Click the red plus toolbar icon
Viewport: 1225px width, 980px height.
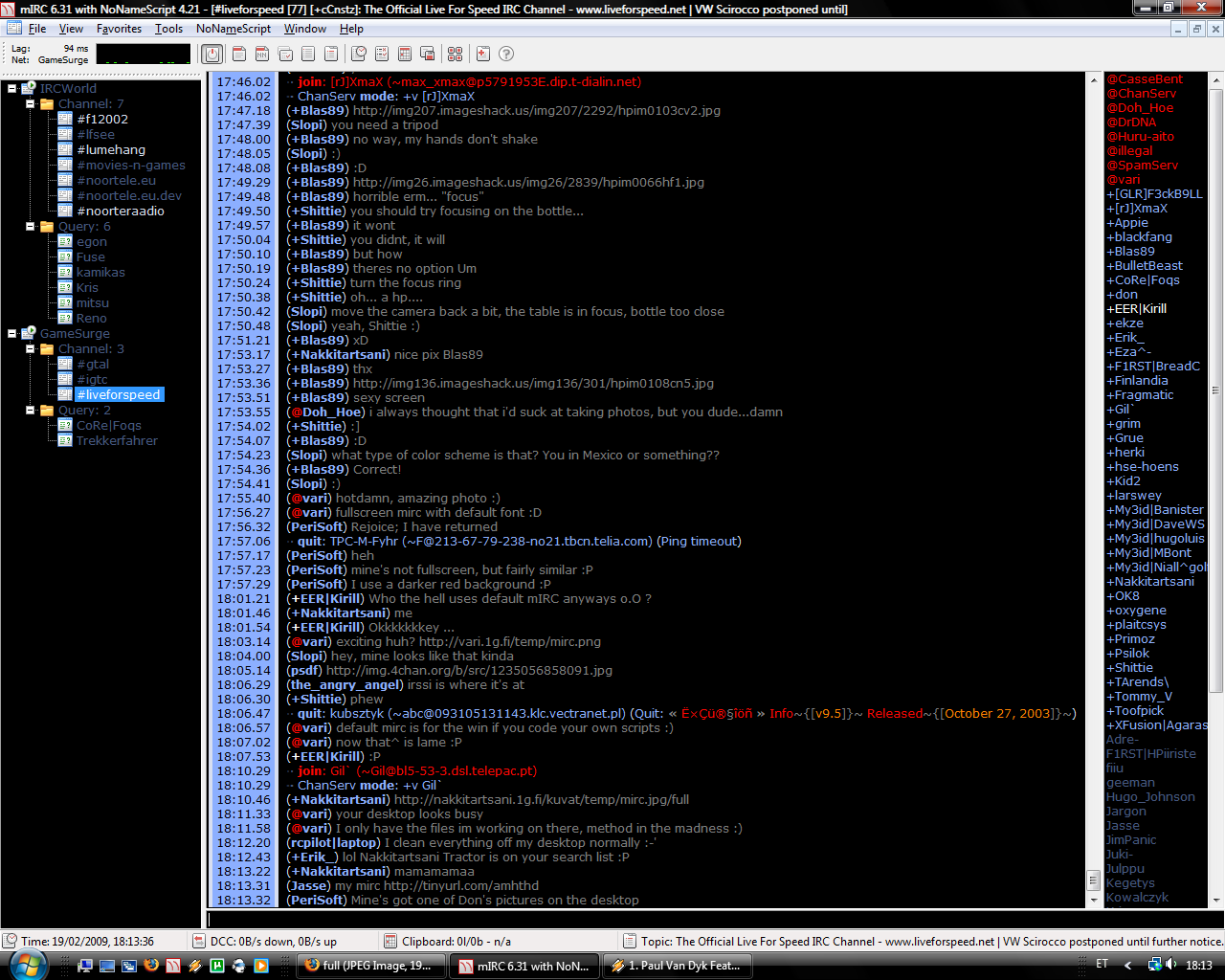click(x=482, y=55)
